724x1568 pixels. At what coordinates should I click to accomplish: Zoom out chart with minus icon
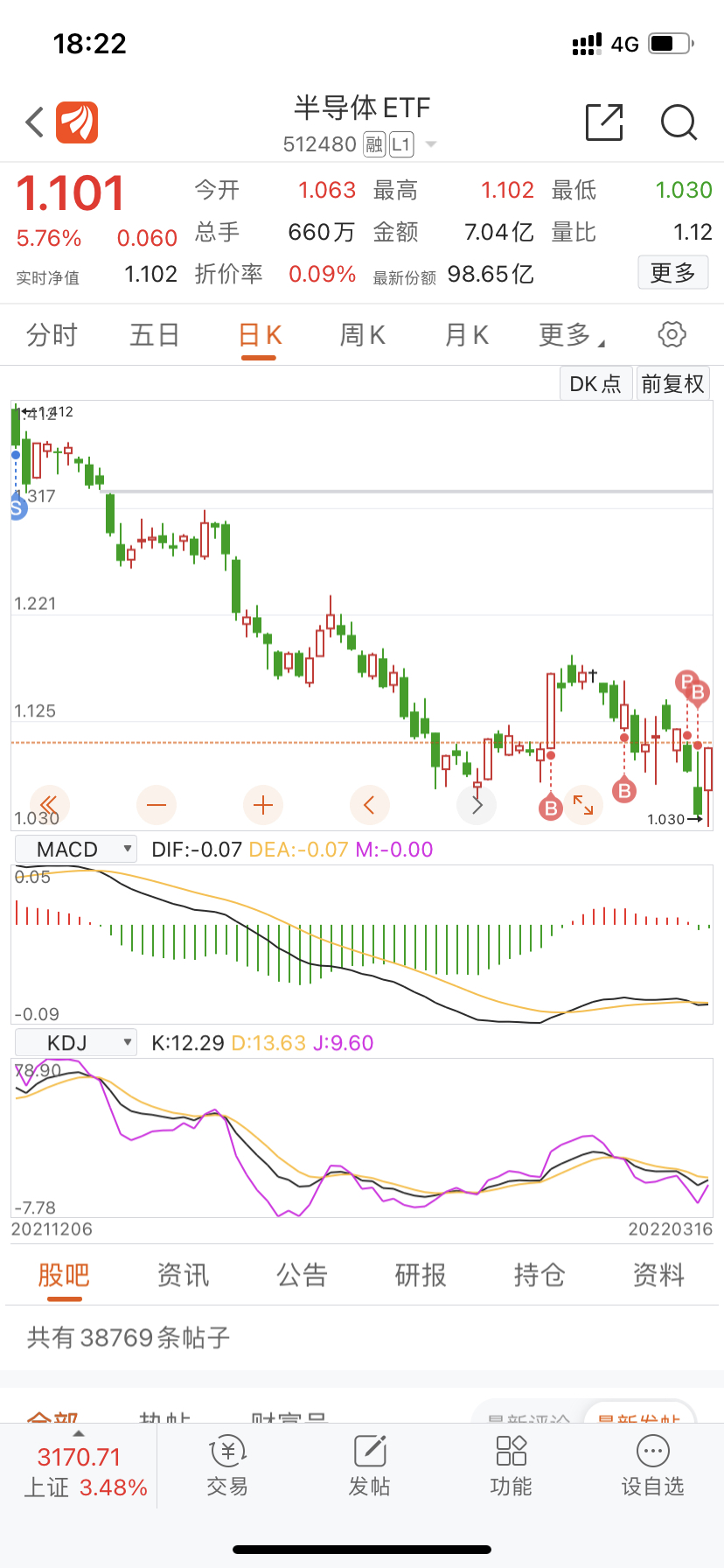pyautogui.click(x=157, y=805)
